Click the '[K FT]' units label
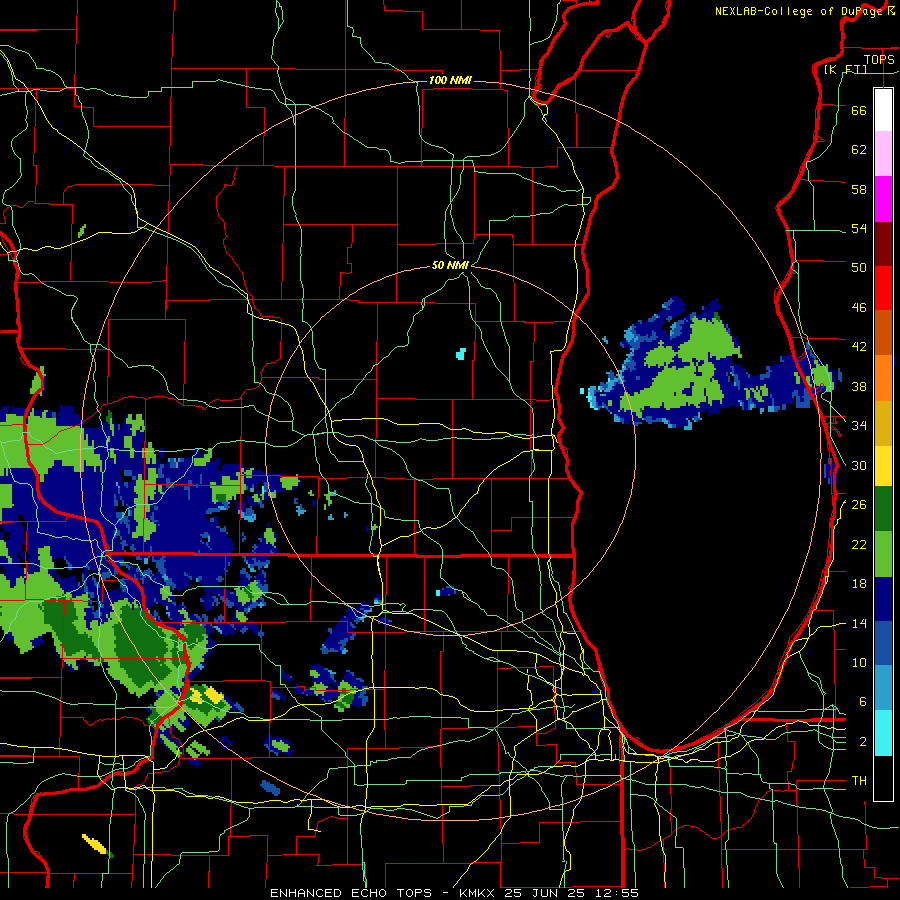Image resolution: width=900 pixels, height=900 pixels. pyautogui.click(x=845, y=69)
